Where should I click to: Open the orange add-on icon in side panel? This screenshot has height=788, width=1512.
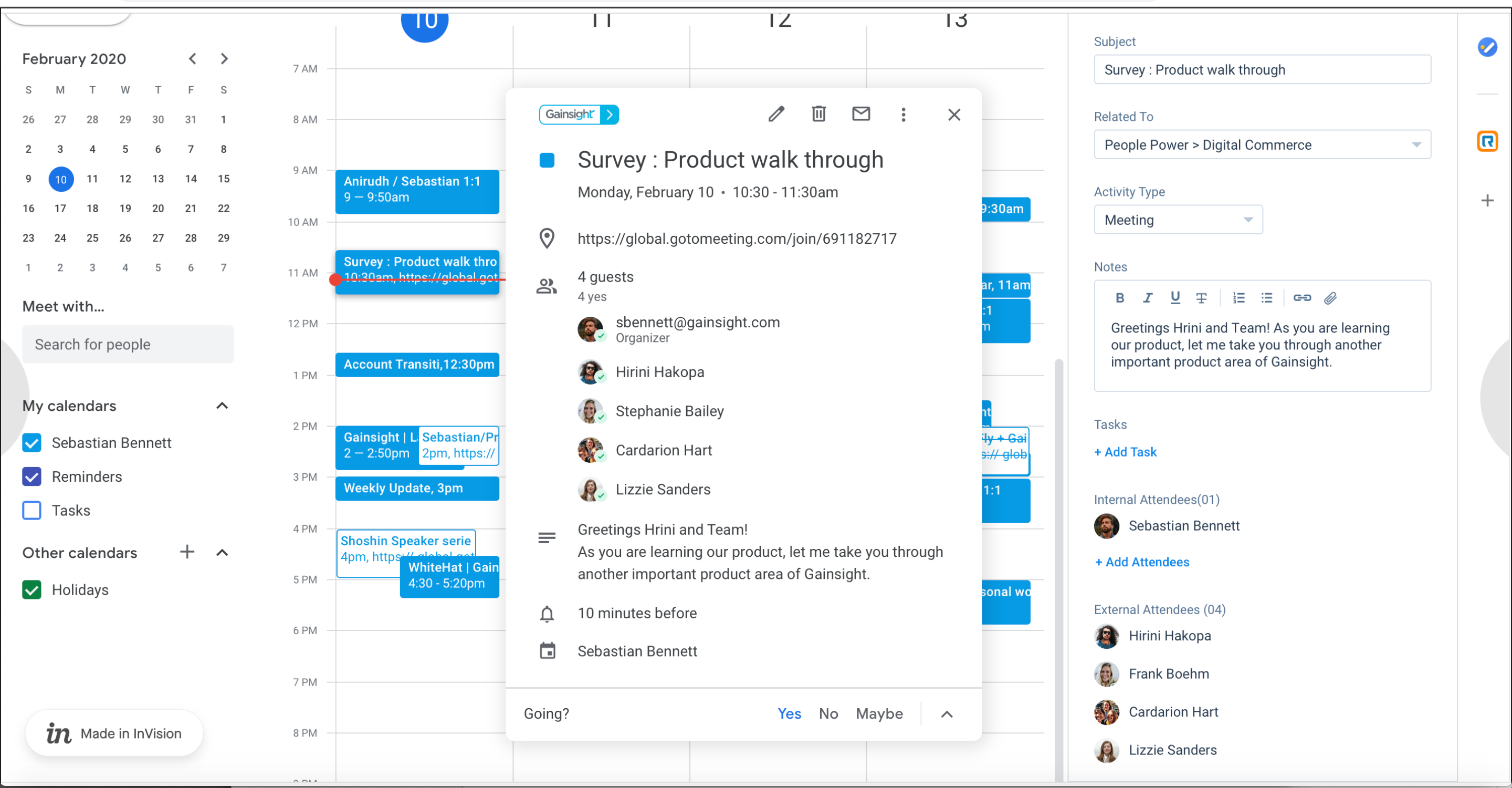coord(1487,141)
